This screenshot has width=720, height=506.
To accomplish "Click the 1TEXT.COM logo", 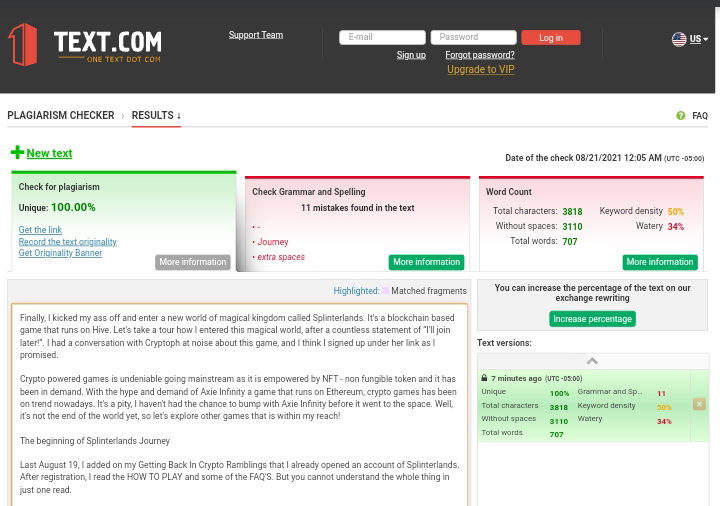I will click(x=85, y=45).
